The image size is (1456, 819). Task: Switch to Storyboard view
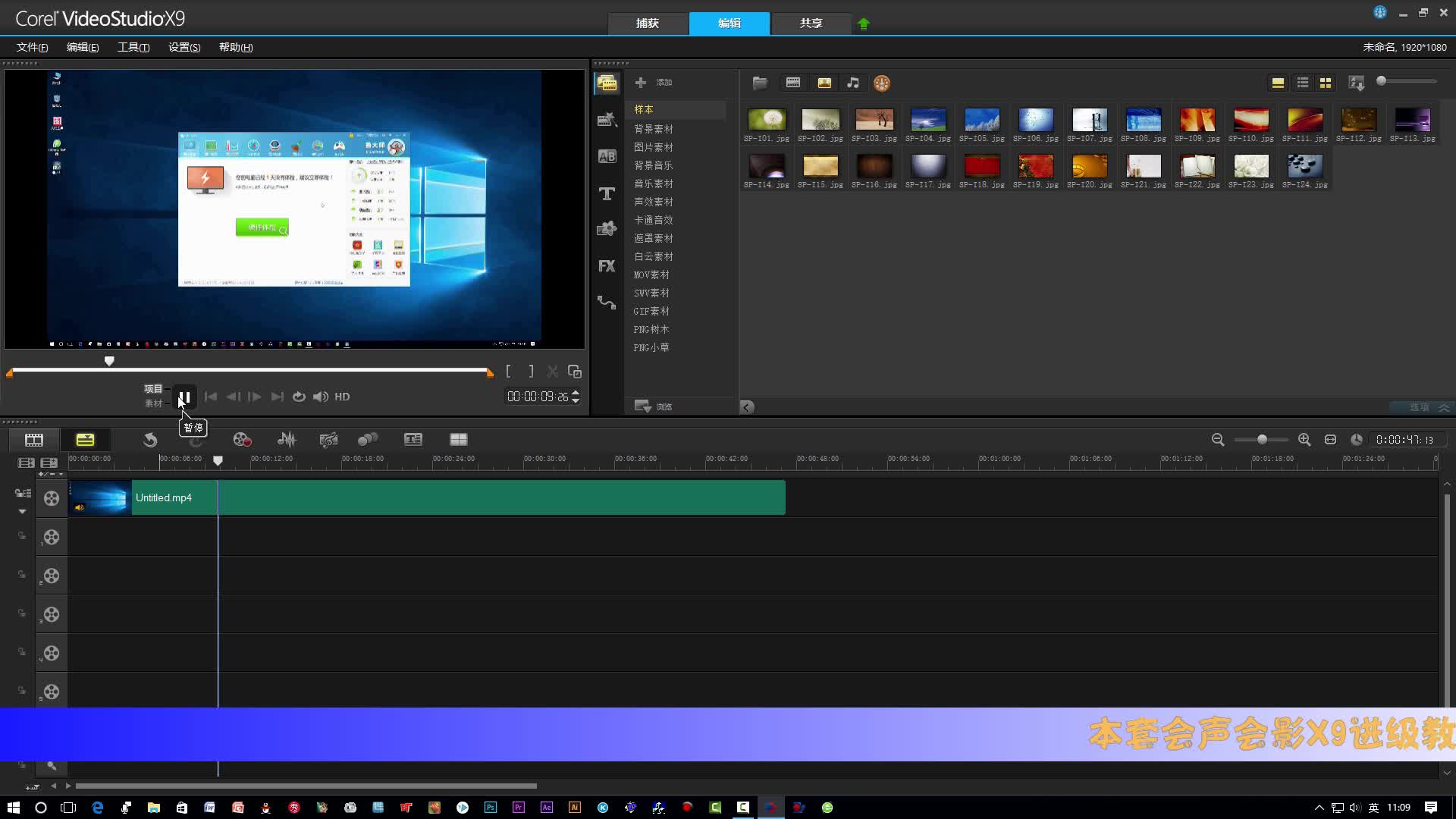coord(33,440)
